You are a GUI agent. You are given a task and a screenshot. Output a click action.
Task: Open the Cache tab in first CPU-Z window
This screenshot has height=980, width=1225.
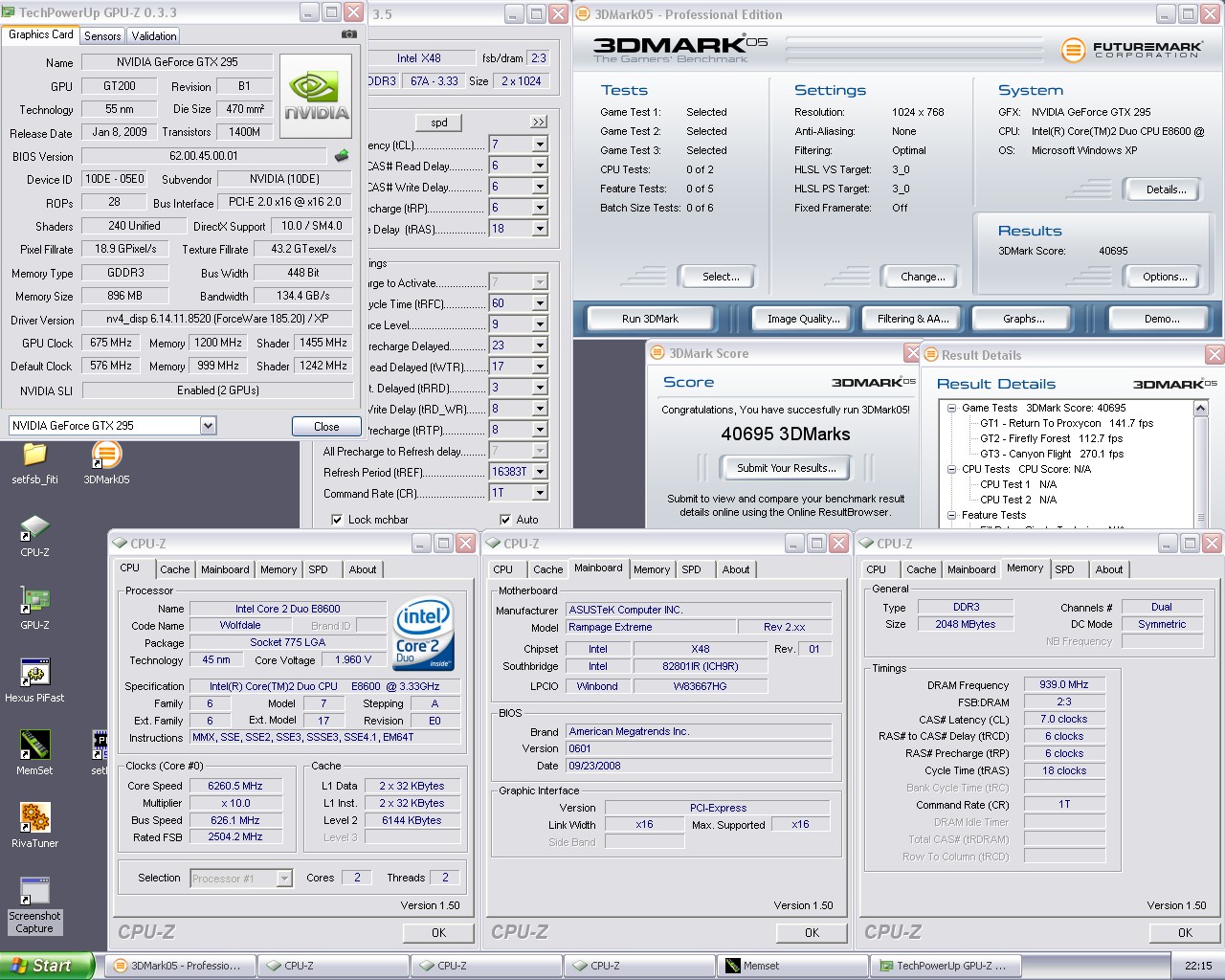tap(174, 569)
